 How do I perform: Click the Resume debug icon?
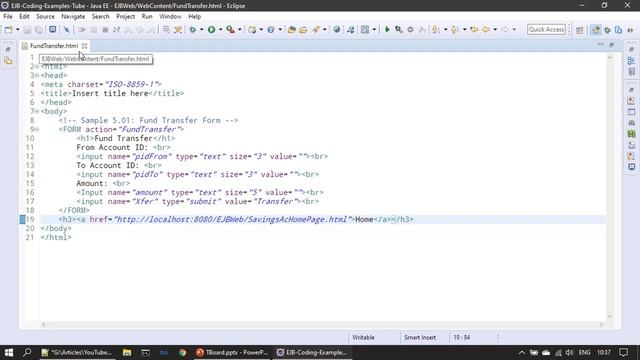[82, 29]
